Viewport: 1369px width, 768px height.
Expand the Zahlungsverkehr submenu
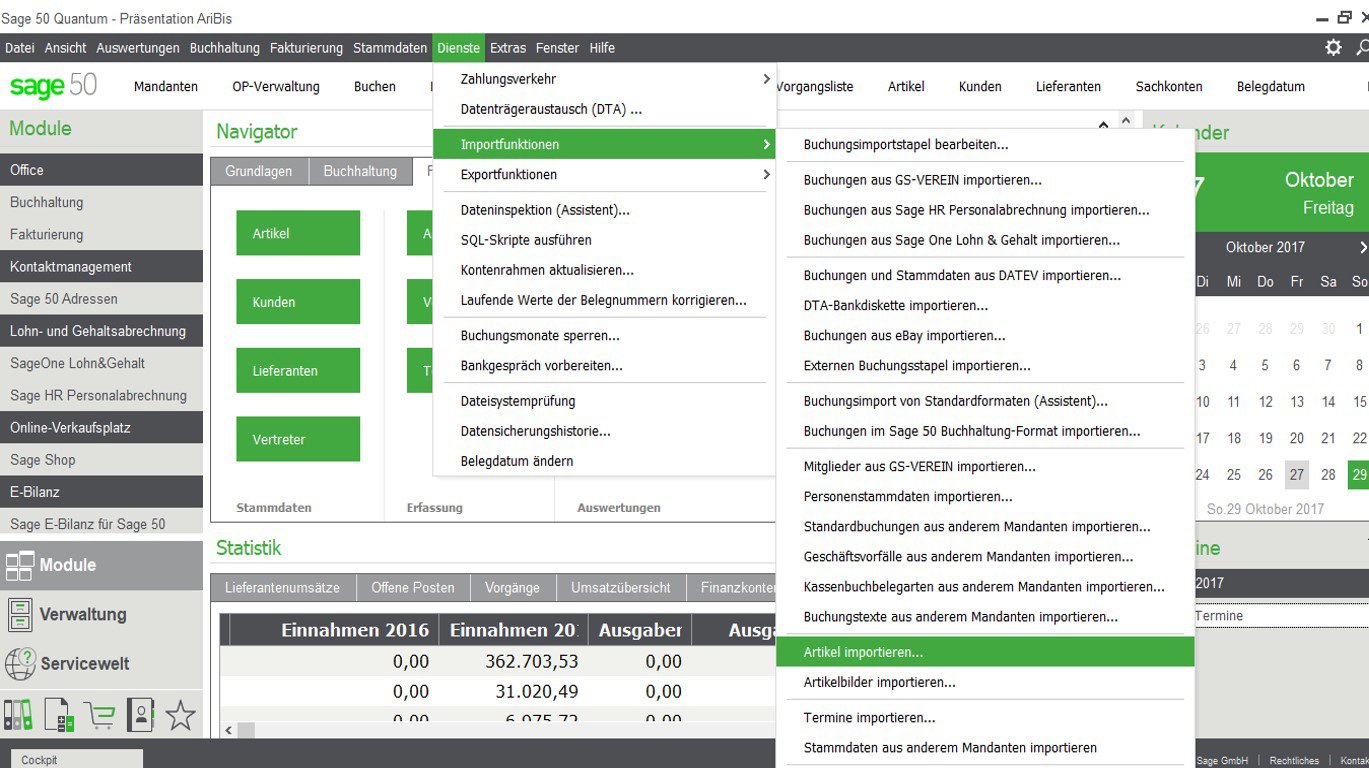click(x=604, y=79)
